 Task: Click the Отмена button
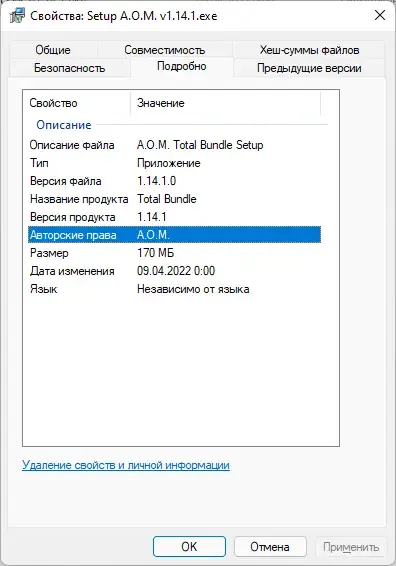270,547
